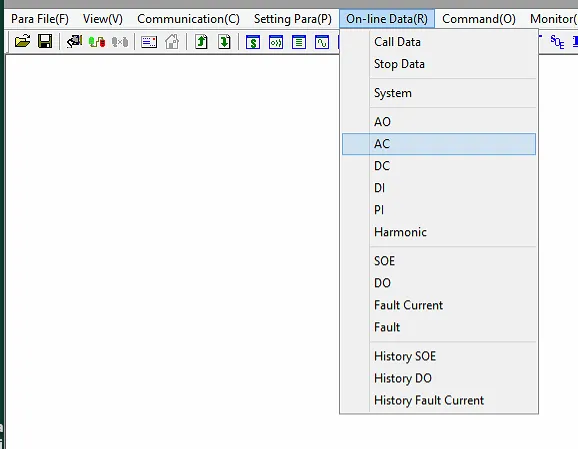The image size is (578, 449).
Task: Choose DO menu entry
Action: (x=439, y=283)
